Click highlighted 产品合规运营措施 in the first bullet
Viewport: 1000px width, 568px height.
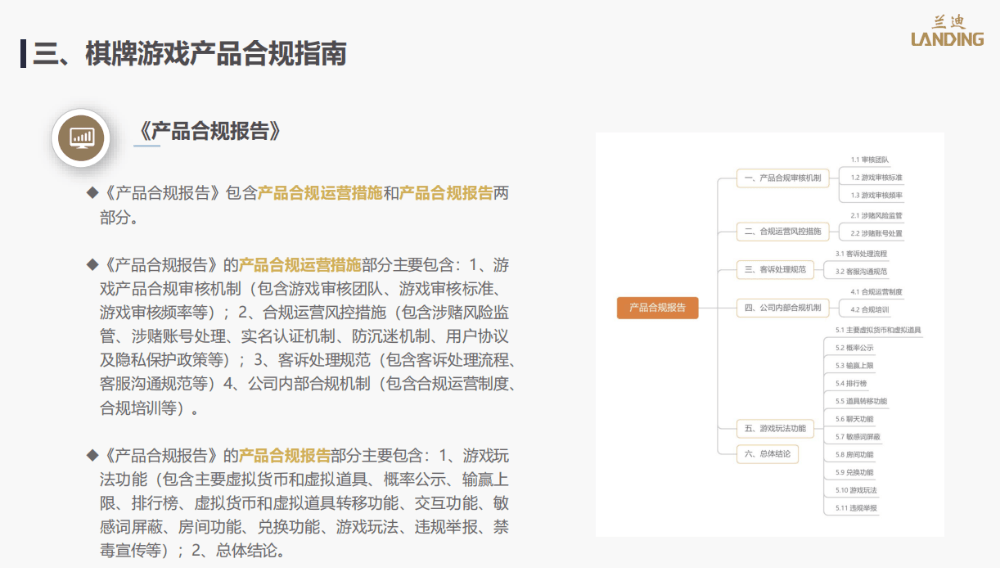tap(320, 193)
